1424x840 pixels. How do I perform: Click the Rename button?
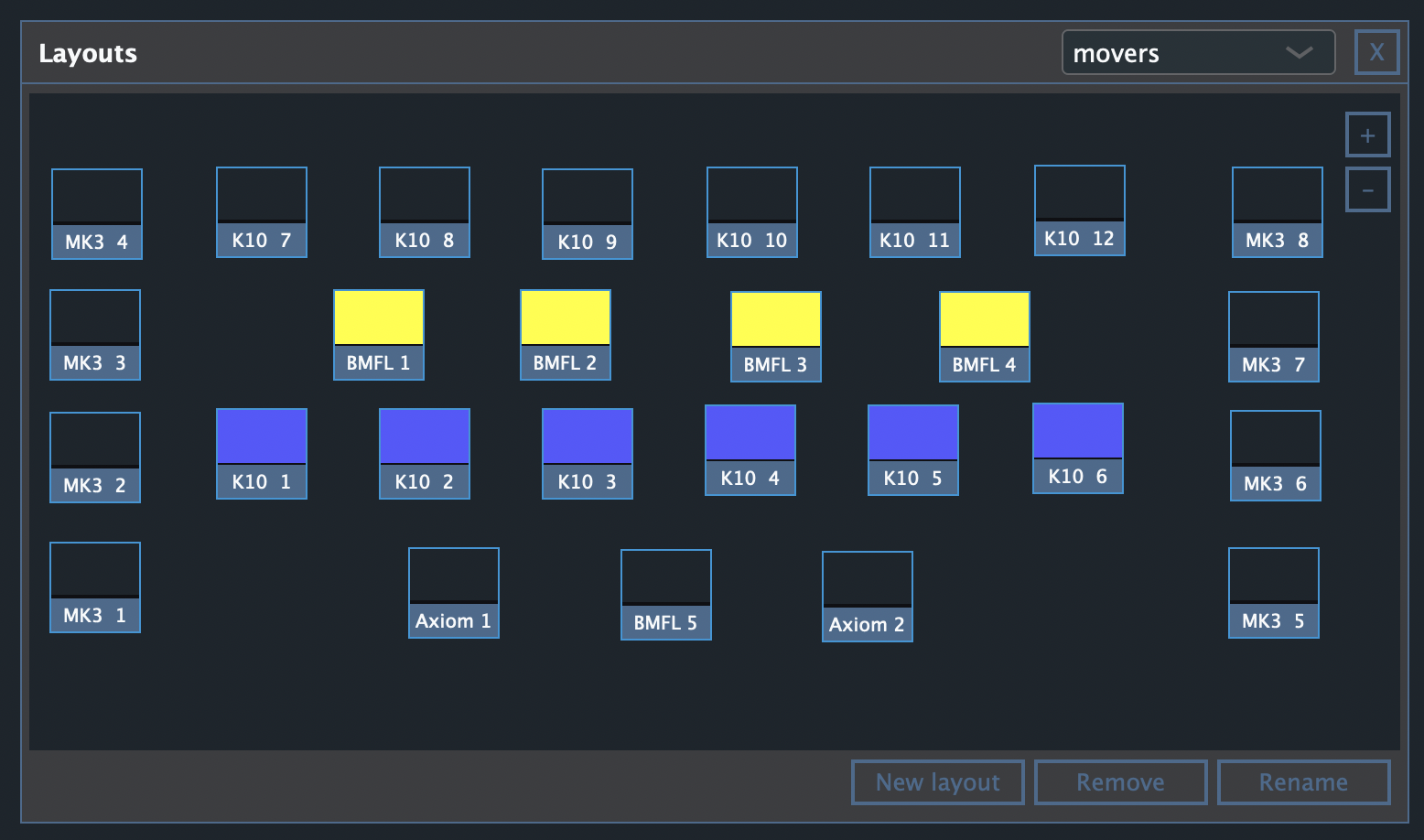tap(1303, 782)
